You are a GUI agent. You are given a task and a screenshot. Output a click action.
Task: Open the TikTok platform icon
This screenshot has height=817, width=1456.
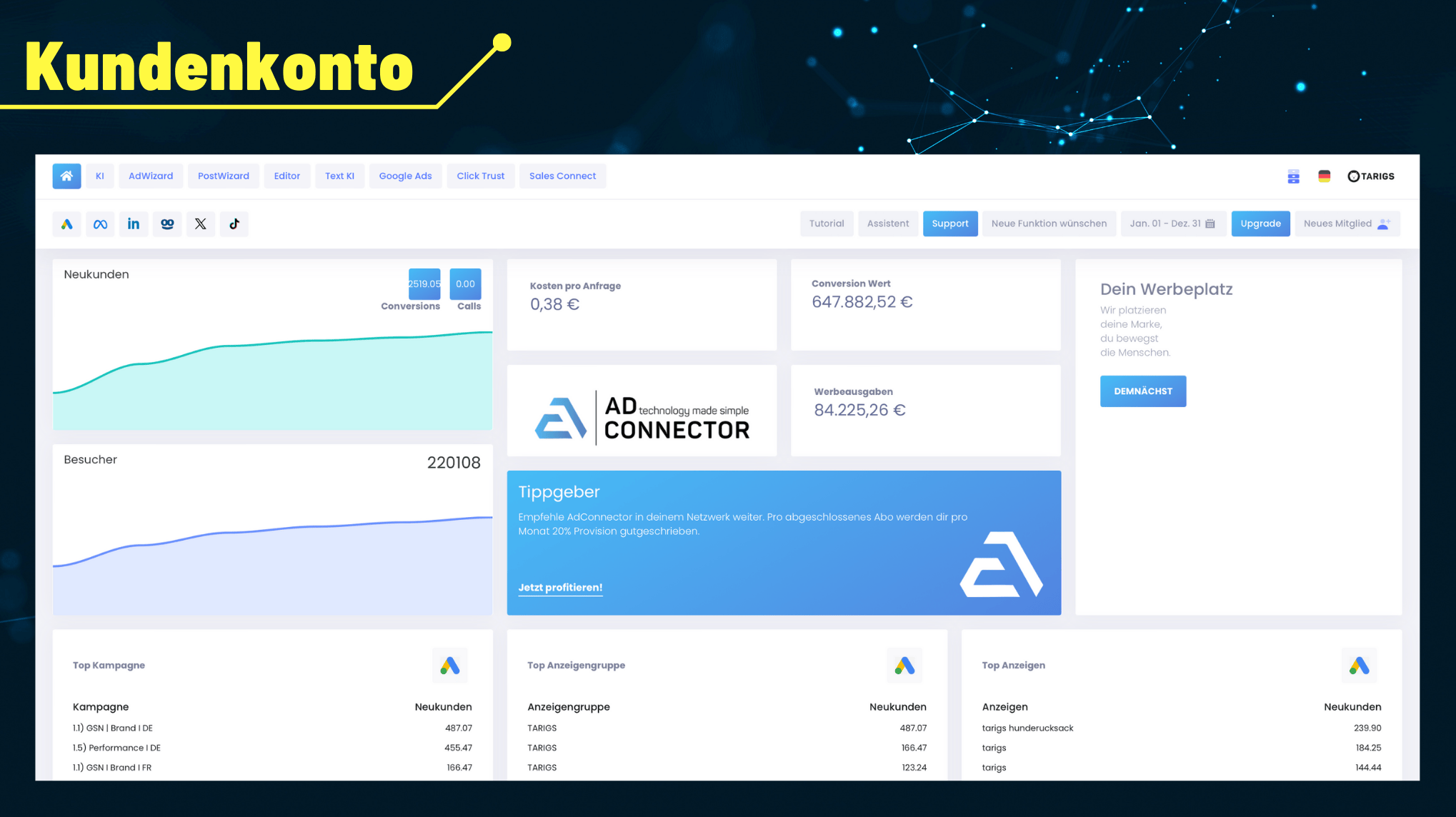pos(234,223)
